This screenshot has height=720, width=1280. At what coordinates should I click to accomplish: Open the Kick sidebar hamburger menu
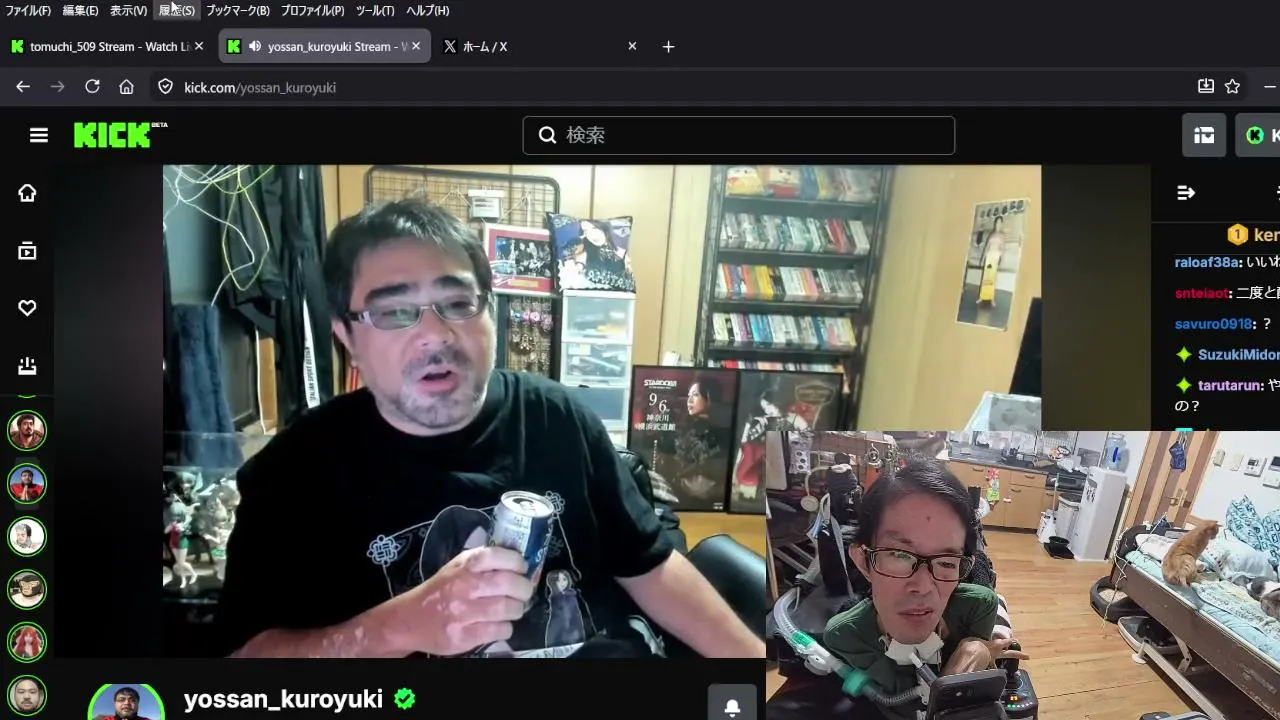pyautogui.click(x=39, y=135)
